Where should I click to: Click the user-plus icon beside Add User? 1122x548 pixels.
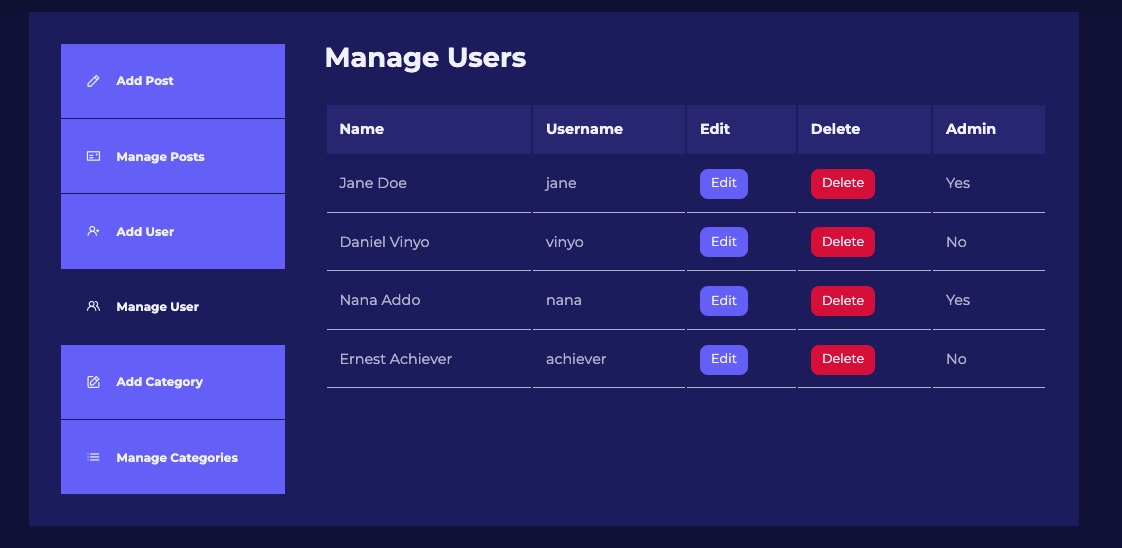93,231
